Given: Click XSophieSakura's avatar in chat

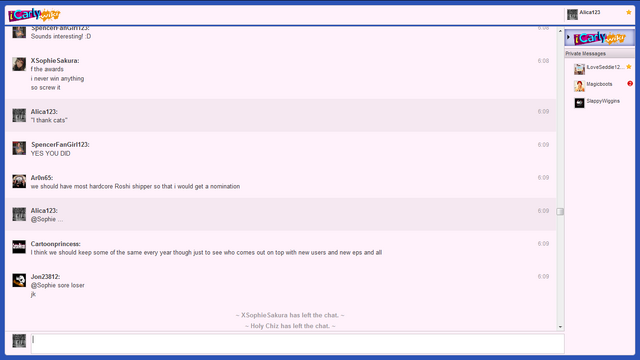Looking at the screenshot, I should pyautogui.click(x=19, y=64).
